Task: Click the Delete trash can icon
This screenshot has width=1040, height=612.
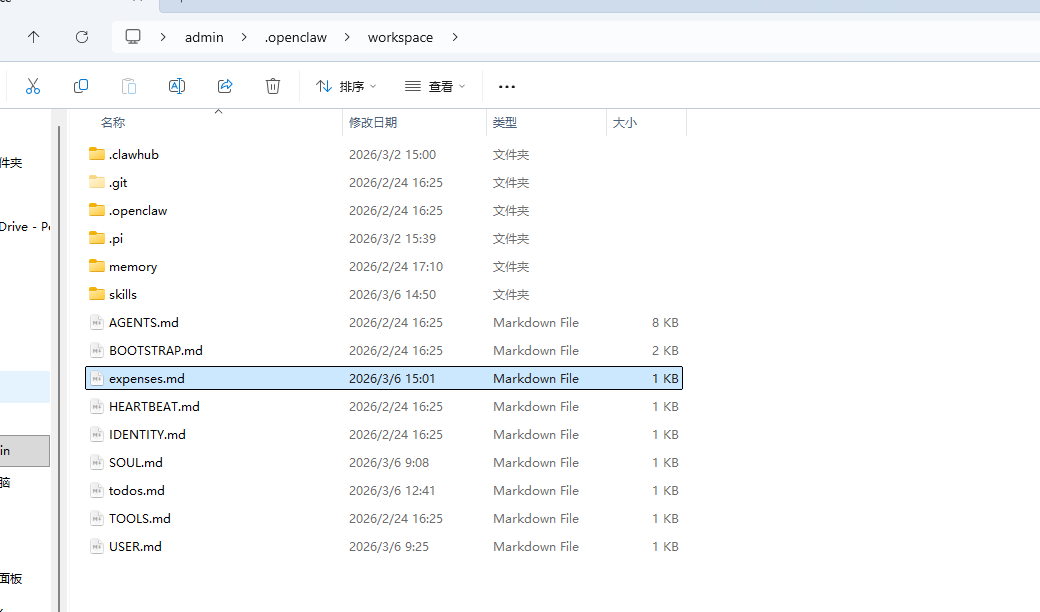Action: click(x=273, y=86)
